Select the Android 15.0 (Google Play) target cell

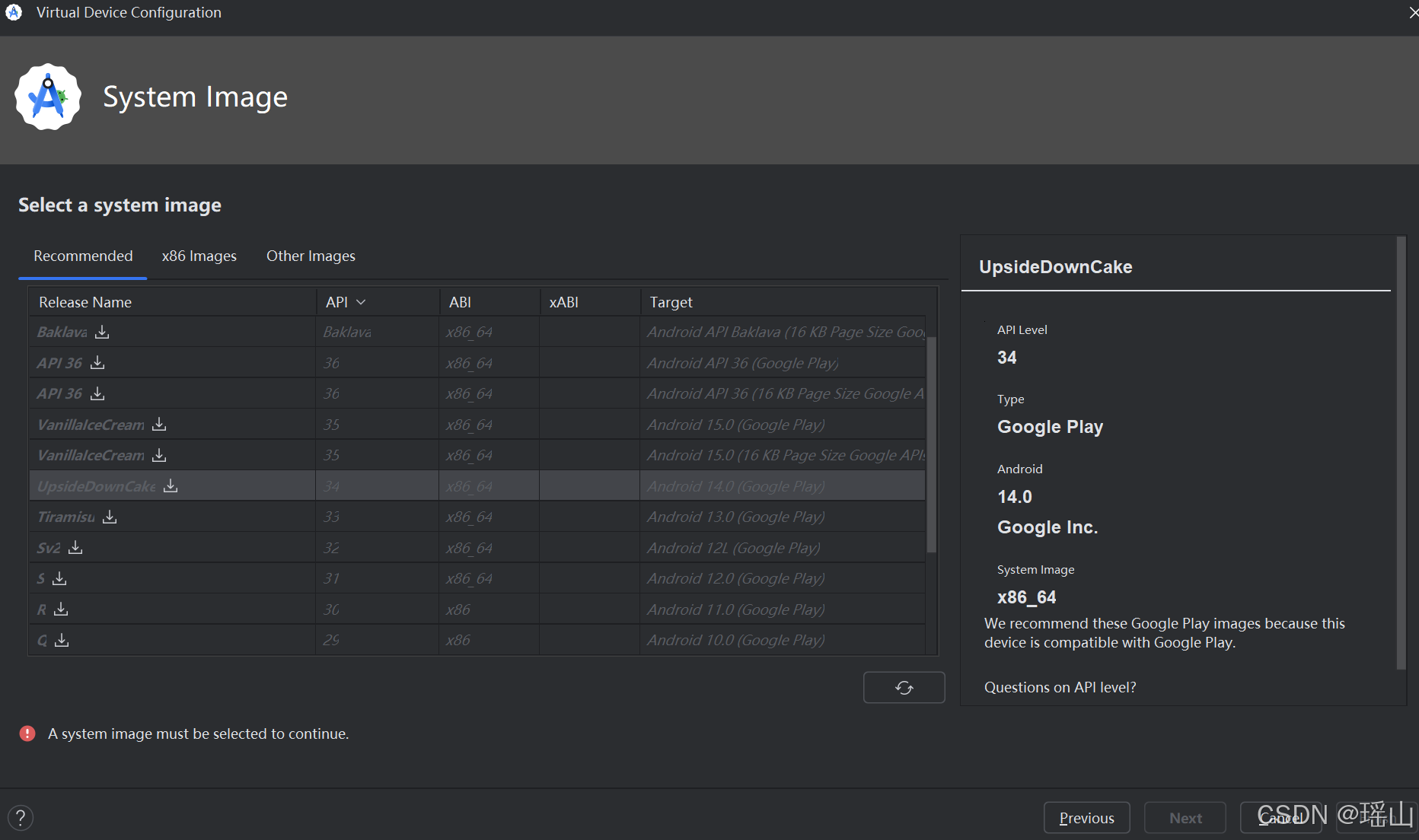[x=783, y=424]
